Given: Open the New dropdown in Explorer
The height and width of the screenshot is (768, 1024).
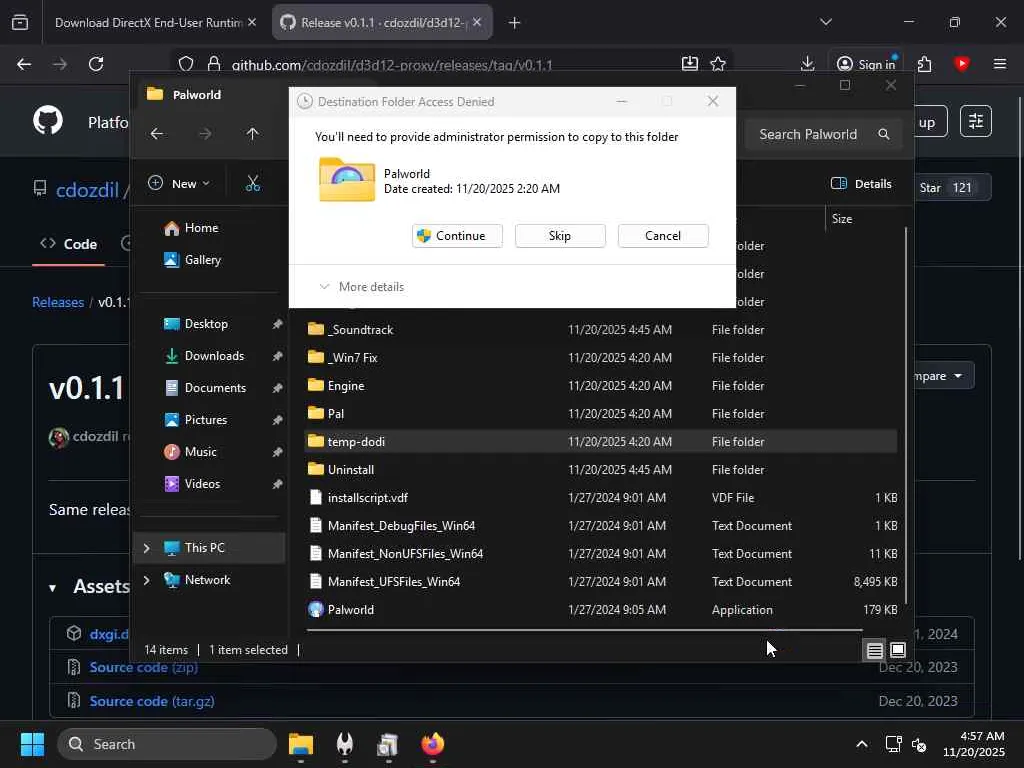Looking at the screenshot, I should click(180, 184).
